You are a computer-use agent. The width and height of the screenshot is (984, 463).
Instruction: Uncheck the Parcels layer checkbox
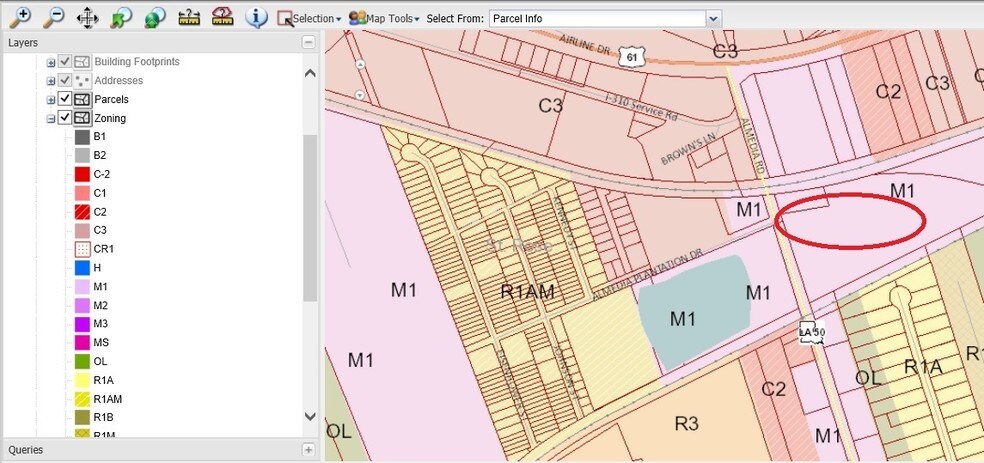pyautogui.click(x=65, y=99)
